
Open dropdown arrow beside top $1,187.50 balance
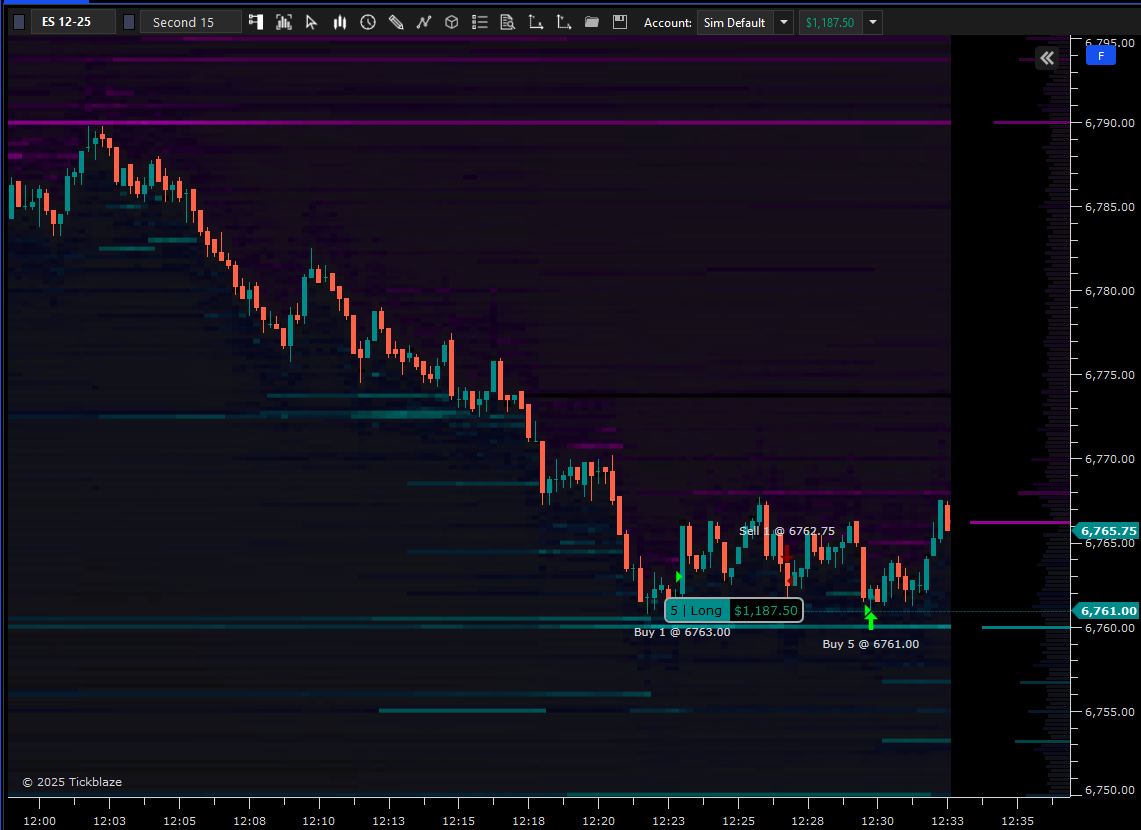click(873, 22)
